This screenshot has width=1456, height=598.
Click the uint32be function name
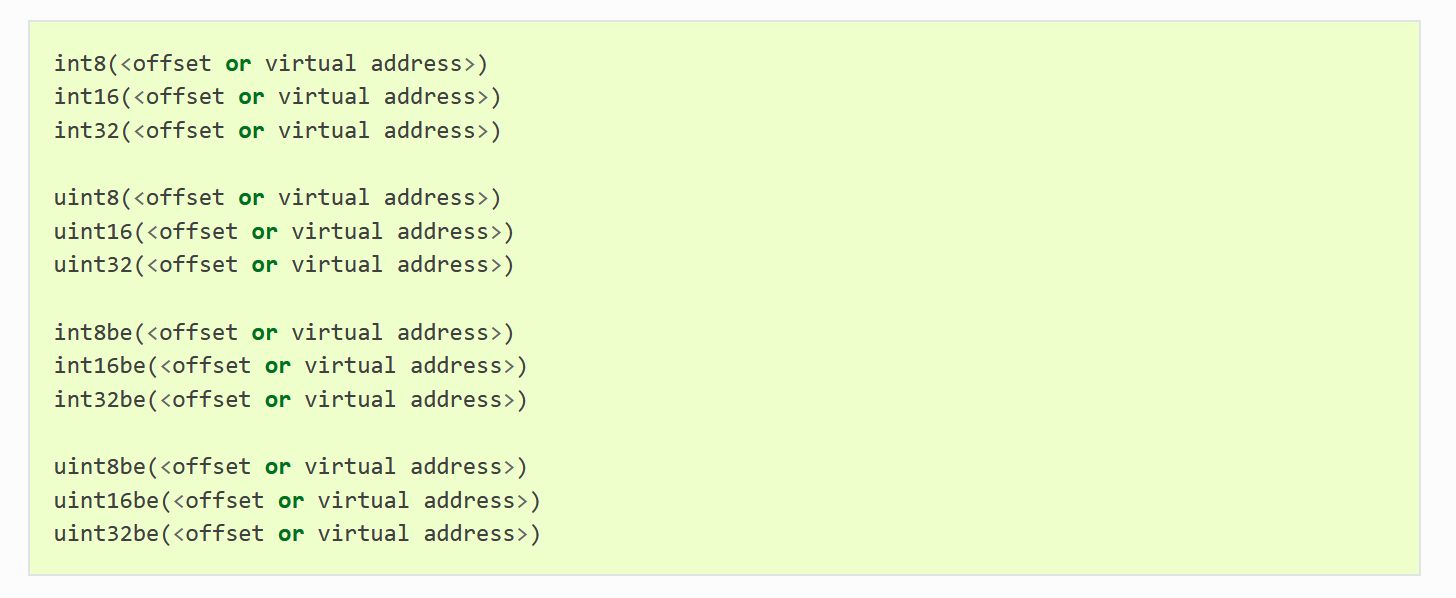(107, 534)
